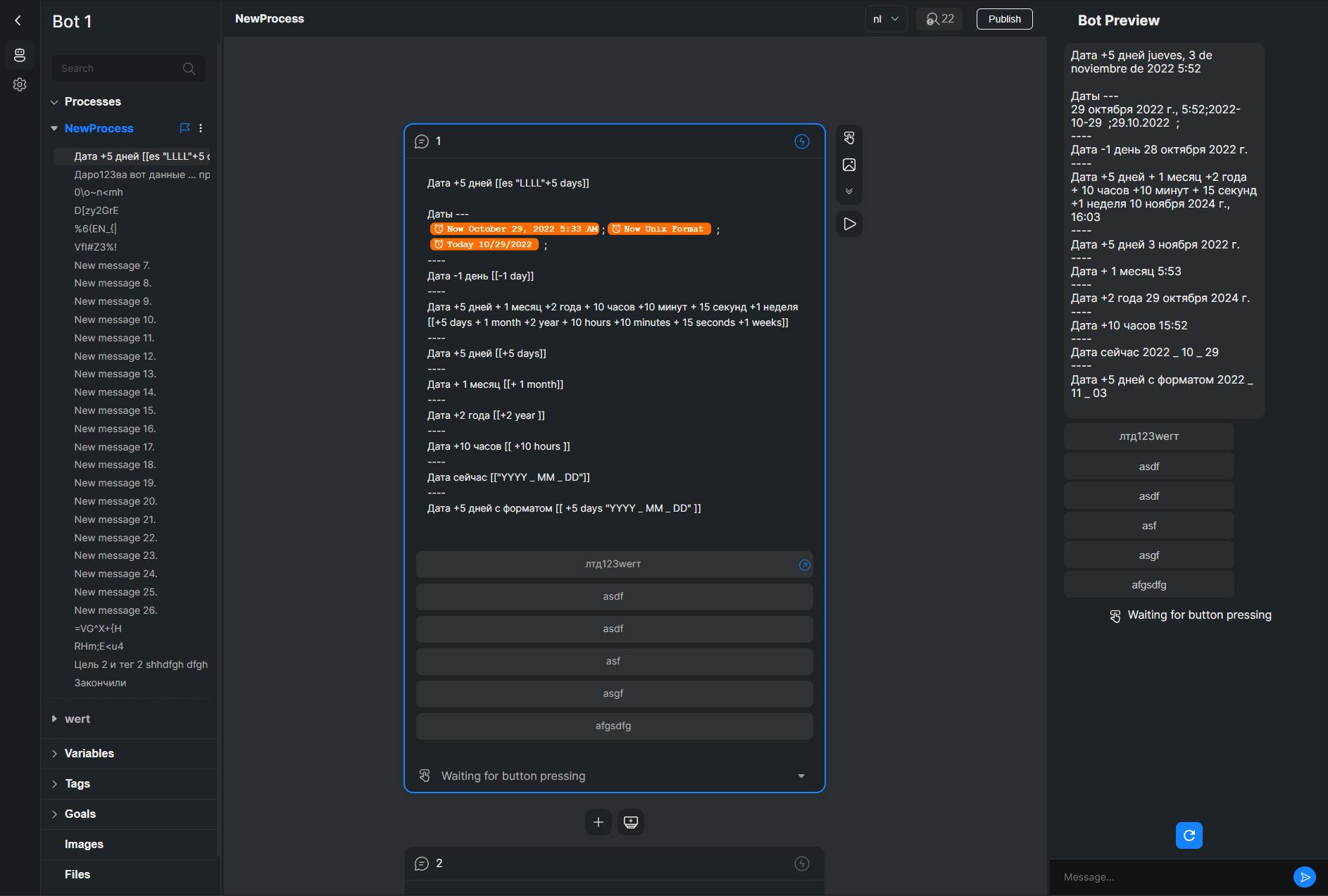Click the lightning icon on message block 1
Viewport: 1328px width, 896px height.
click(801, 141)
